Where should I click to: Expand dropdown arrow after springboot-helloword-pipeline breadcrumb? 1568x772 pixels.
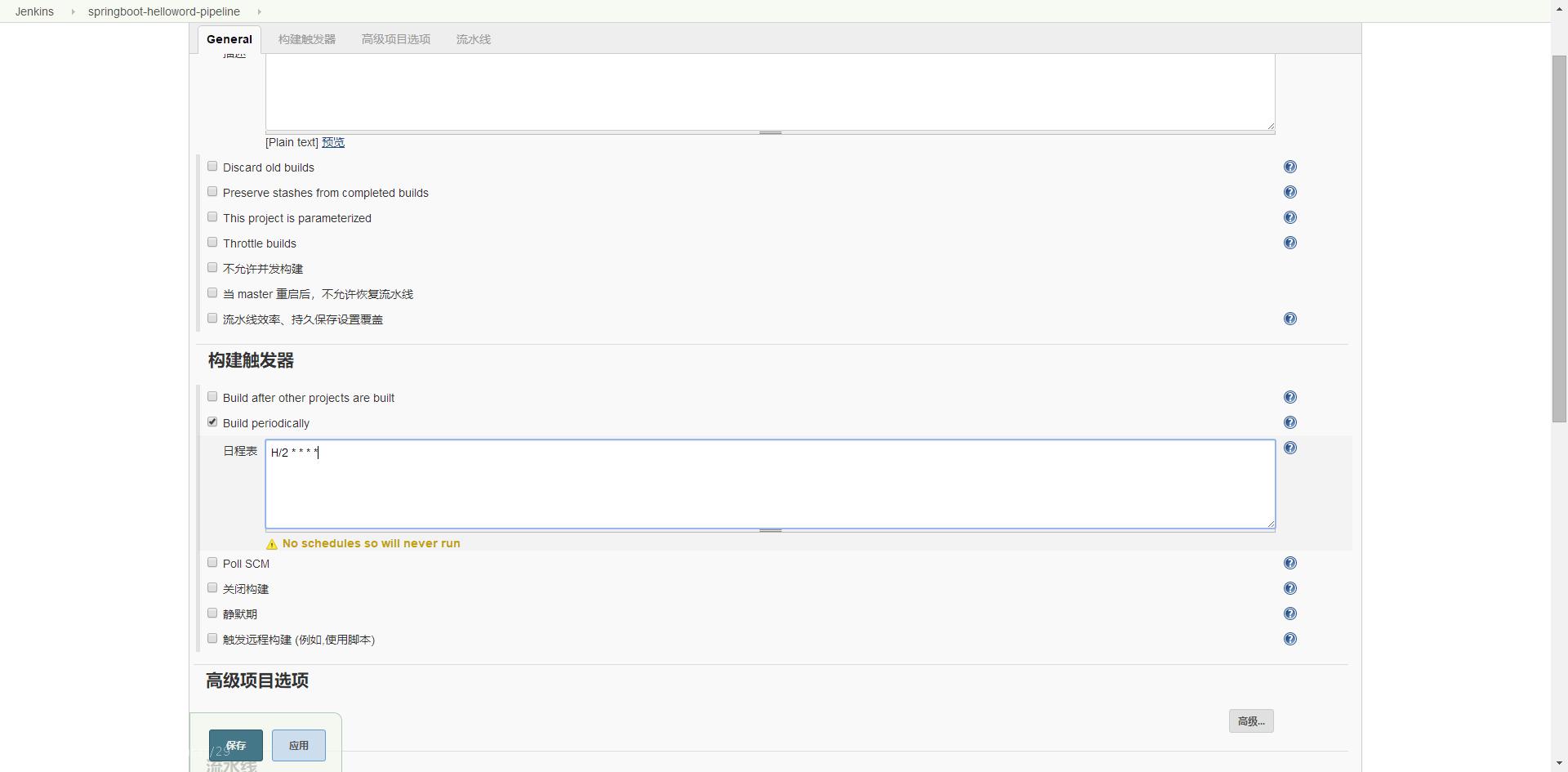tap(259, 11)
